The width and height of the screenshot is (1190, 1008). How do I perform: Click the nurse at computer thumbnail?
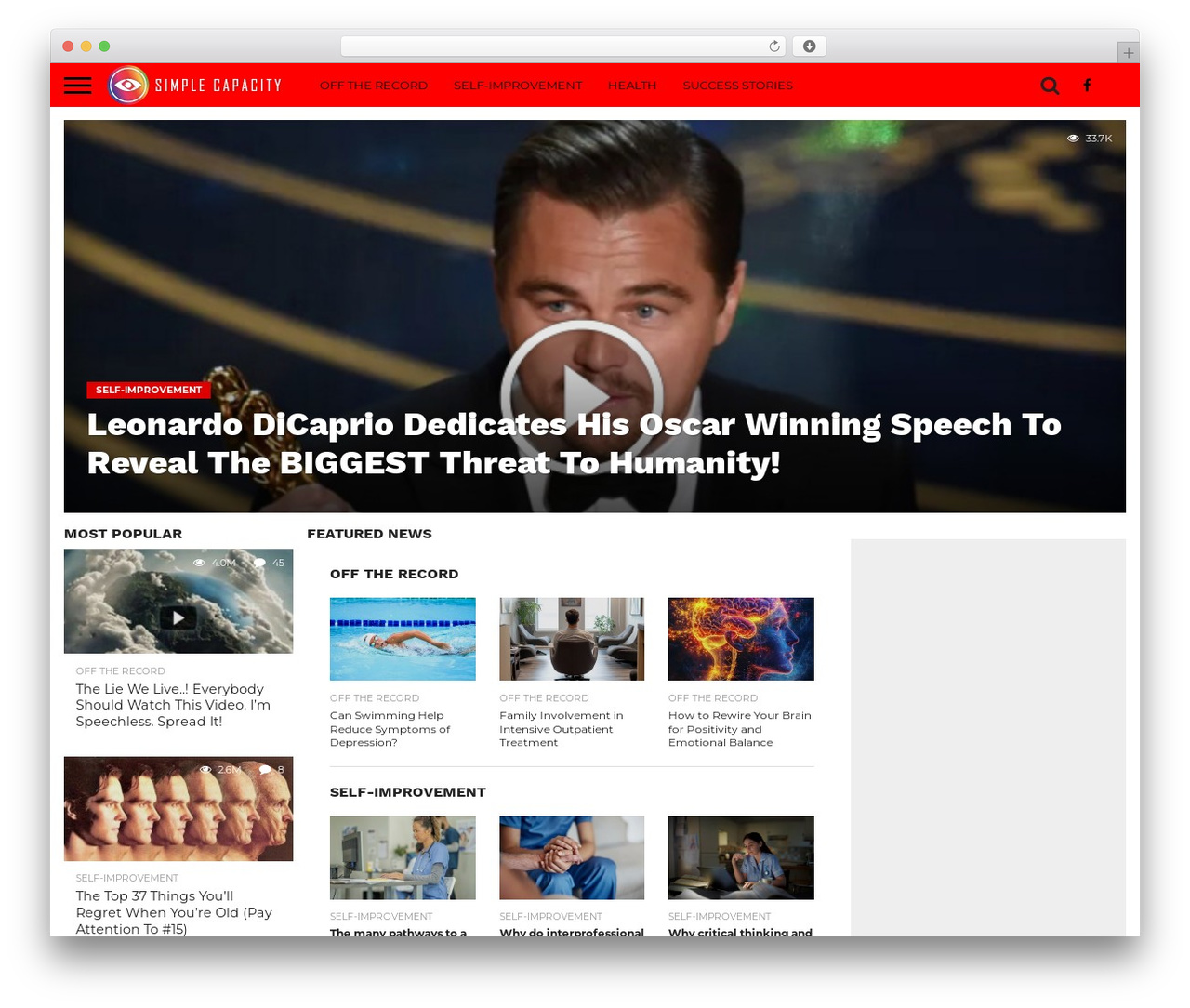pos(403,858)
